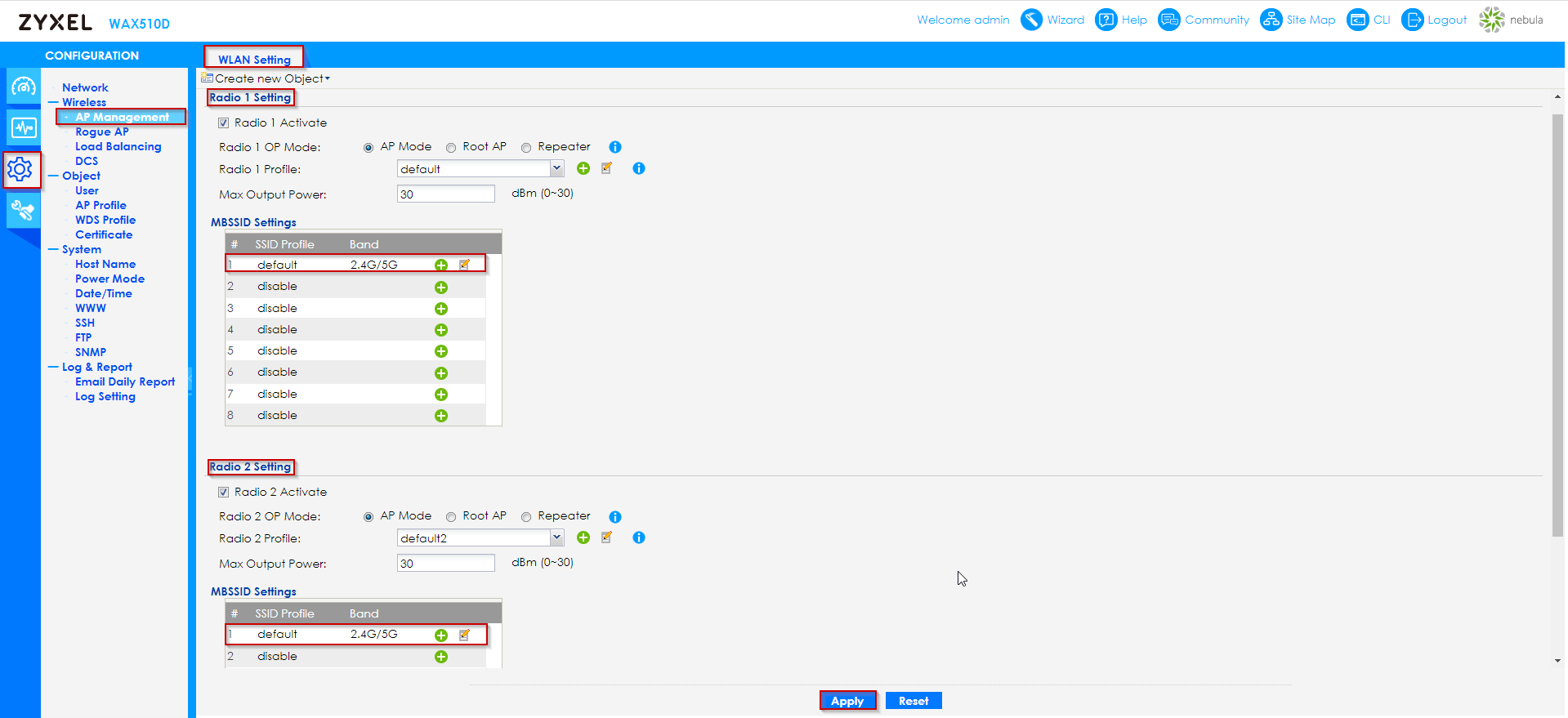Click the Wizard icon in top bar
The width and height of the screenshot is (1568, 718).
pos(1032,20)
